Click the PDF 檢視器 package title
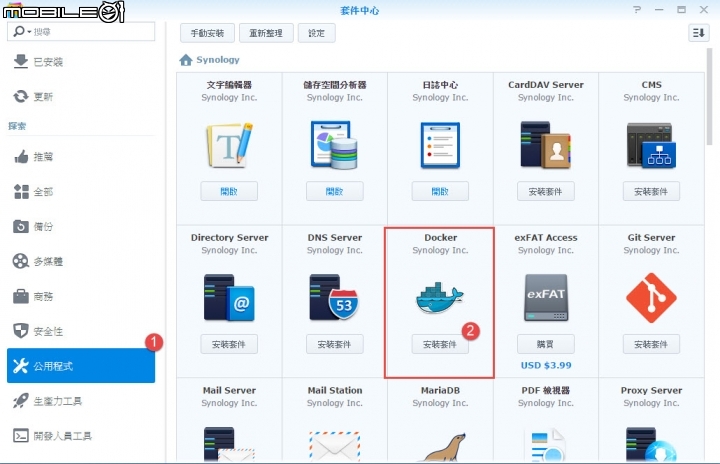The height and width of the screenshot is (464, 720). (x=546, y=390)
